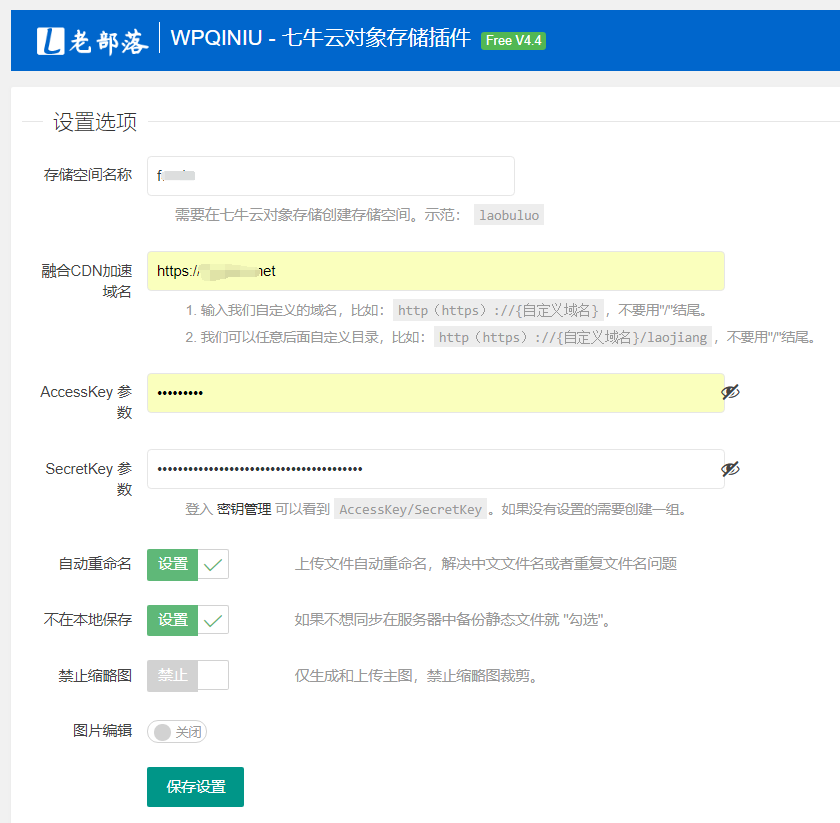
Task: Focus the SecretKey 参数 field
Action: [x=436, y=469]
